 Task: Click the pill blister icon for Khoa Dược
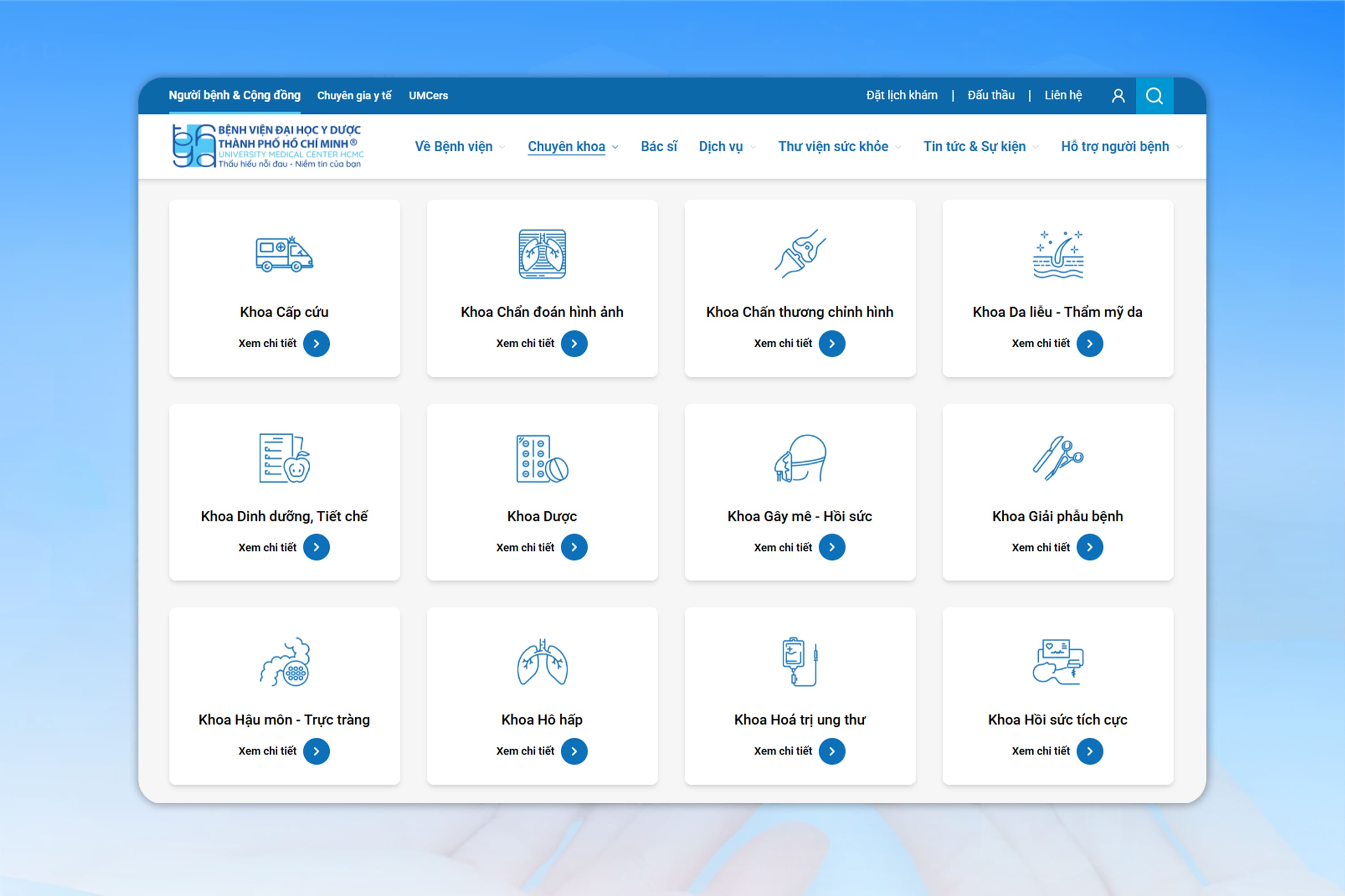[542, 458]
